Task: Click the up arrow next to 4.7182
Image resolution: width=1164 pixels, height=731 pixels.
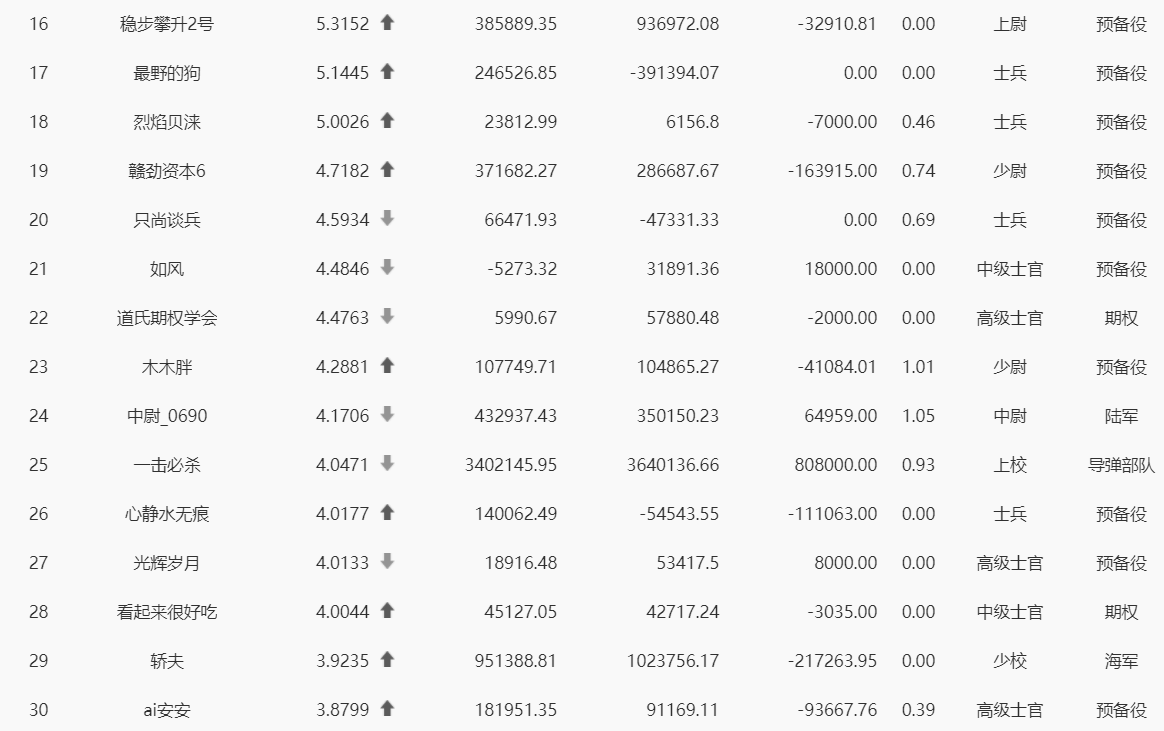Action: [387, 169]
